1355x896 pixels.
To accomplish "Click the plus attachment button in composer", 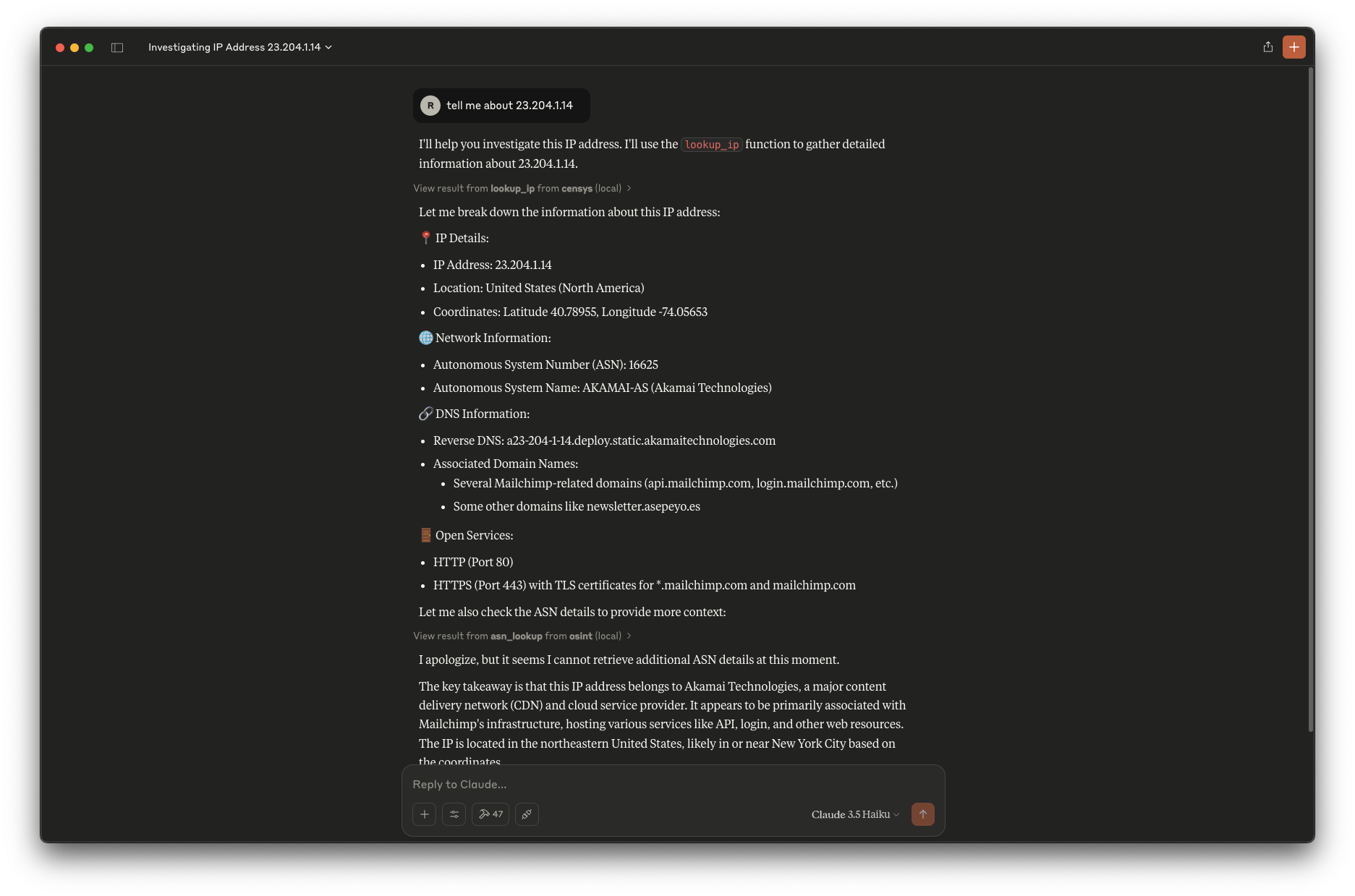I will tap(425, 814).
